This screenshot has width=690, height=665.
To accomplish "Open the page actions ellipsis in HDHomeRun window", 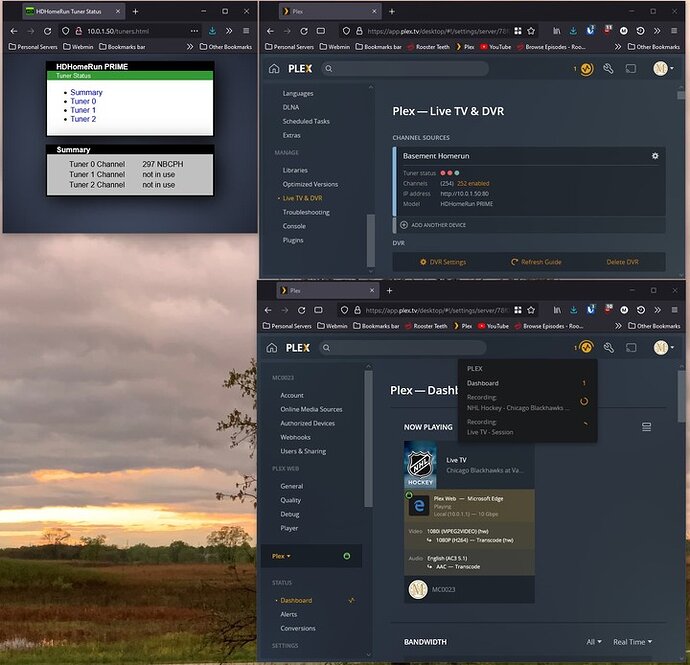I will coord(194,31).
